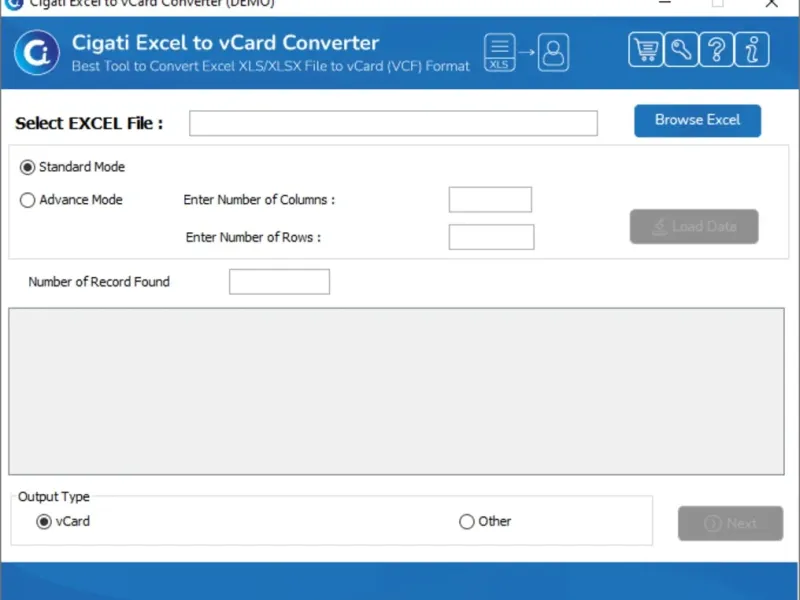
Task: Click the empty data preview grid
Action: click(x=396, y=391)
